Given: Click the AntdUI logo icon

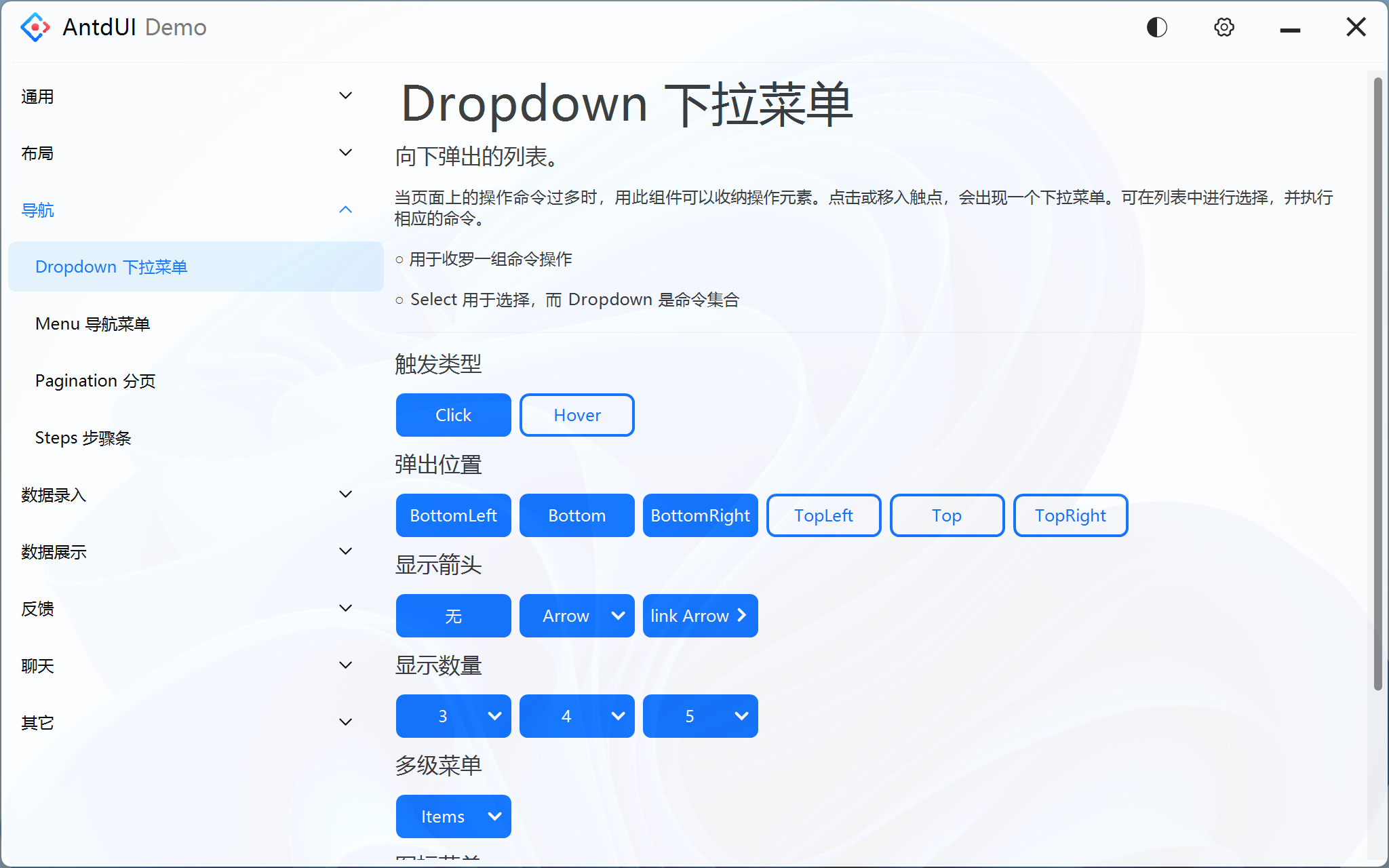Looking at the screenshot, I should (x=35, y=27).
